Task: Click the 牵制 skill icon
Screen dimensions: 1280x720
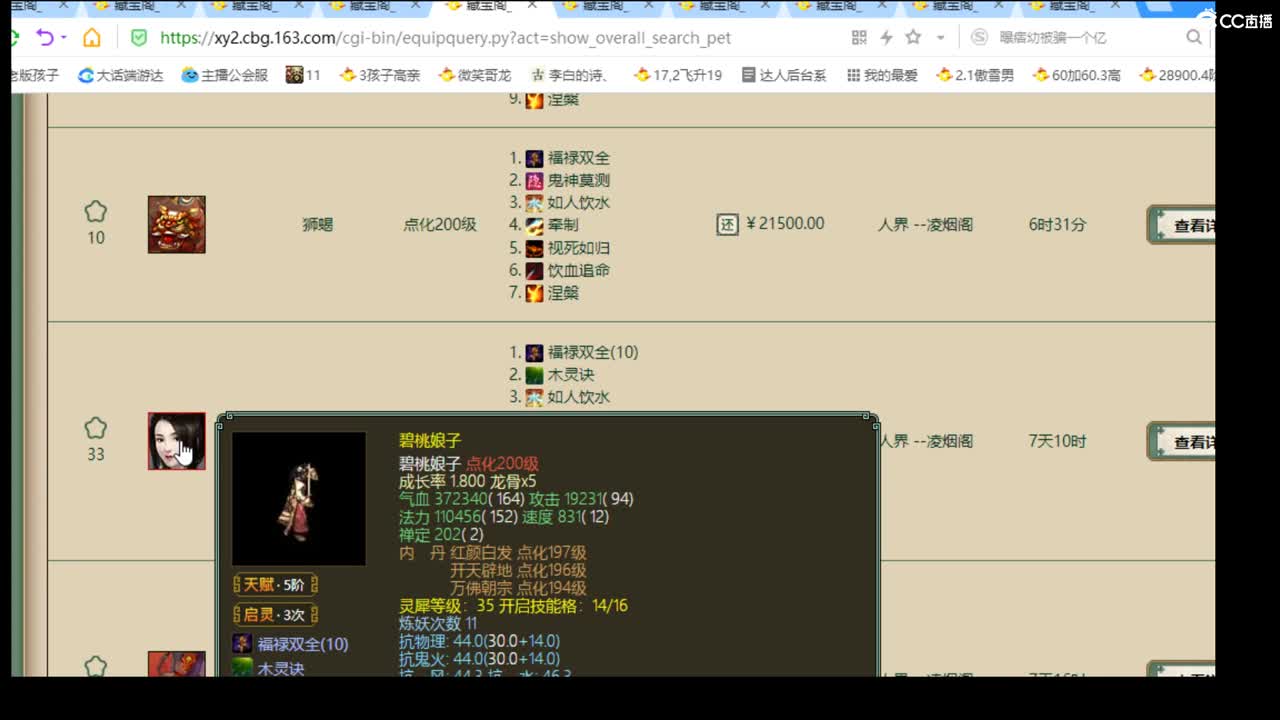Action: pyautogui.click(x=535, y=225)
